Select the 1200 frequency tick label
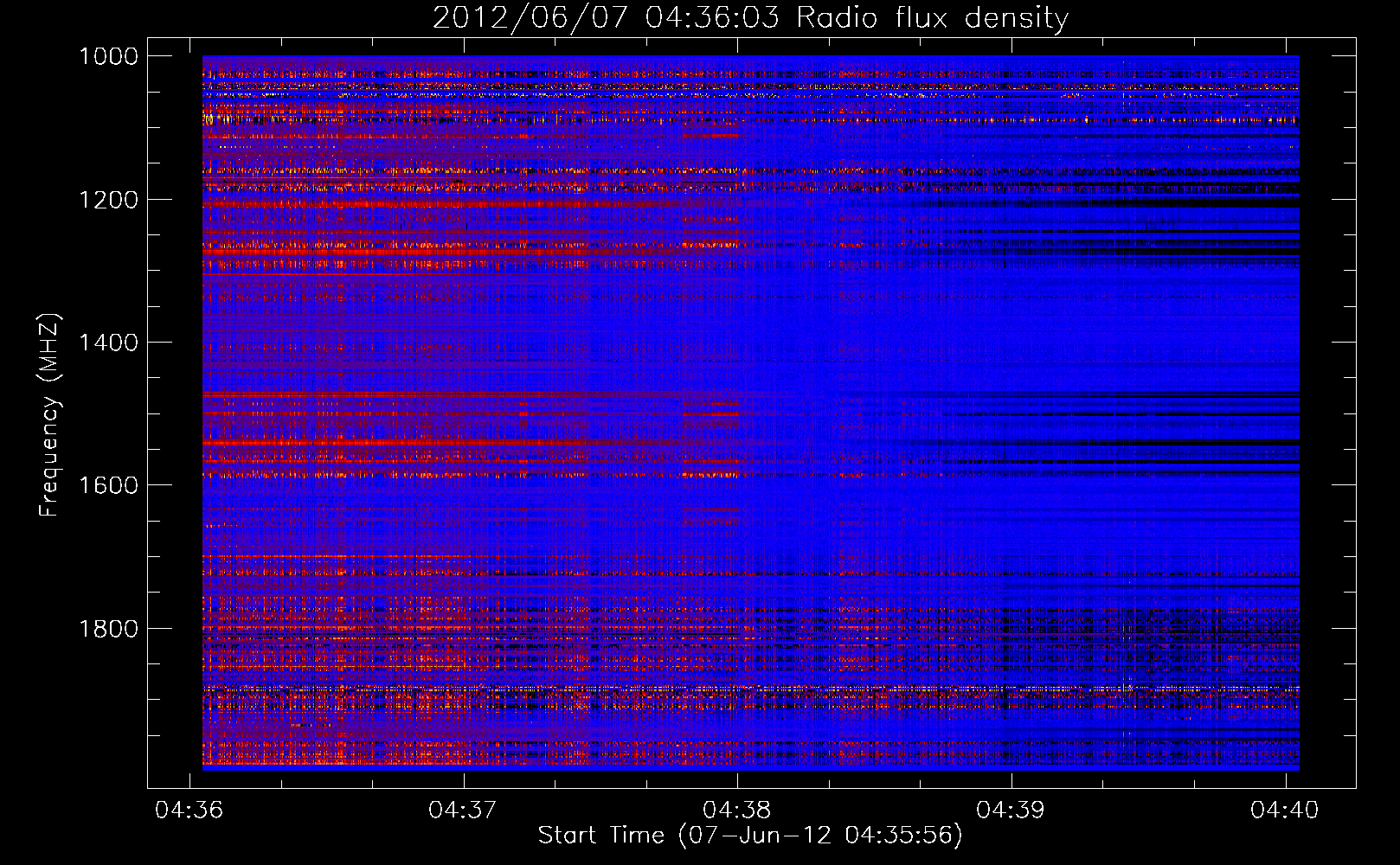1400x865 pixels. [x=108, y=200]
